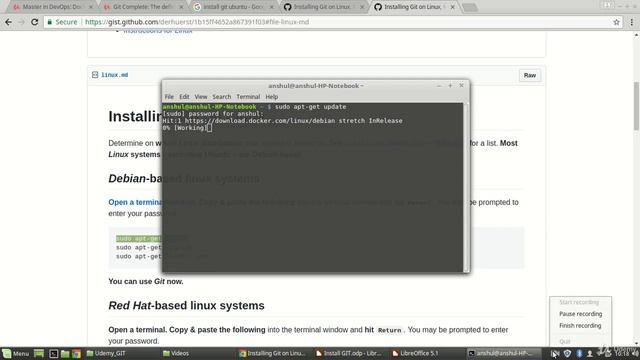Maximize the terminal window
The height and width of the screenshot is (360, 640).
click(450, 86)
